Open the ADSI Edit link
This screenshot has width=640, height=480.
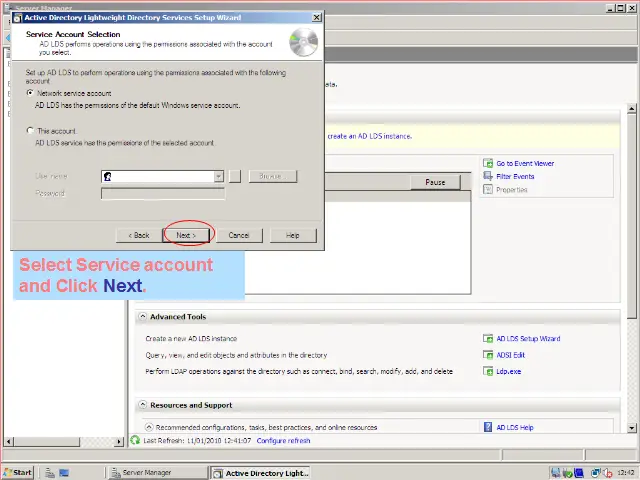pyautogui.click(x=511, y=355)
